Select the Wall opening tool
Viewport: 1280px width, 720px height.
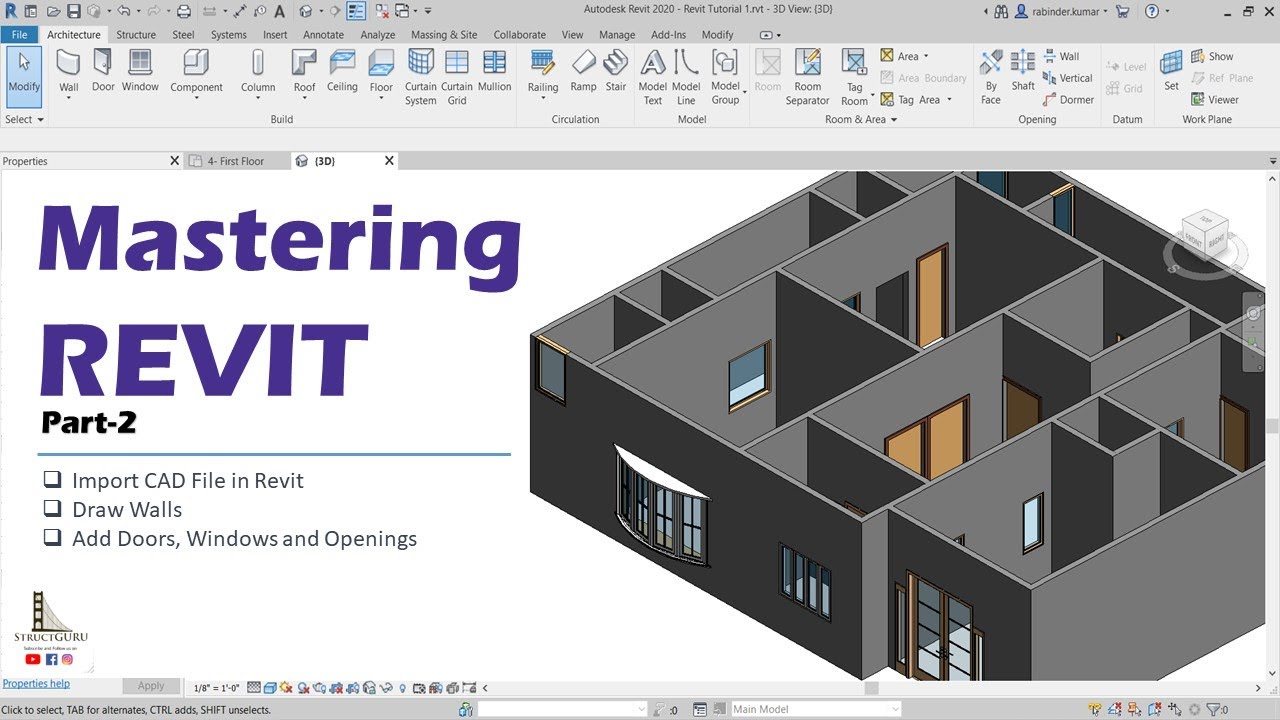point(1061,57)
